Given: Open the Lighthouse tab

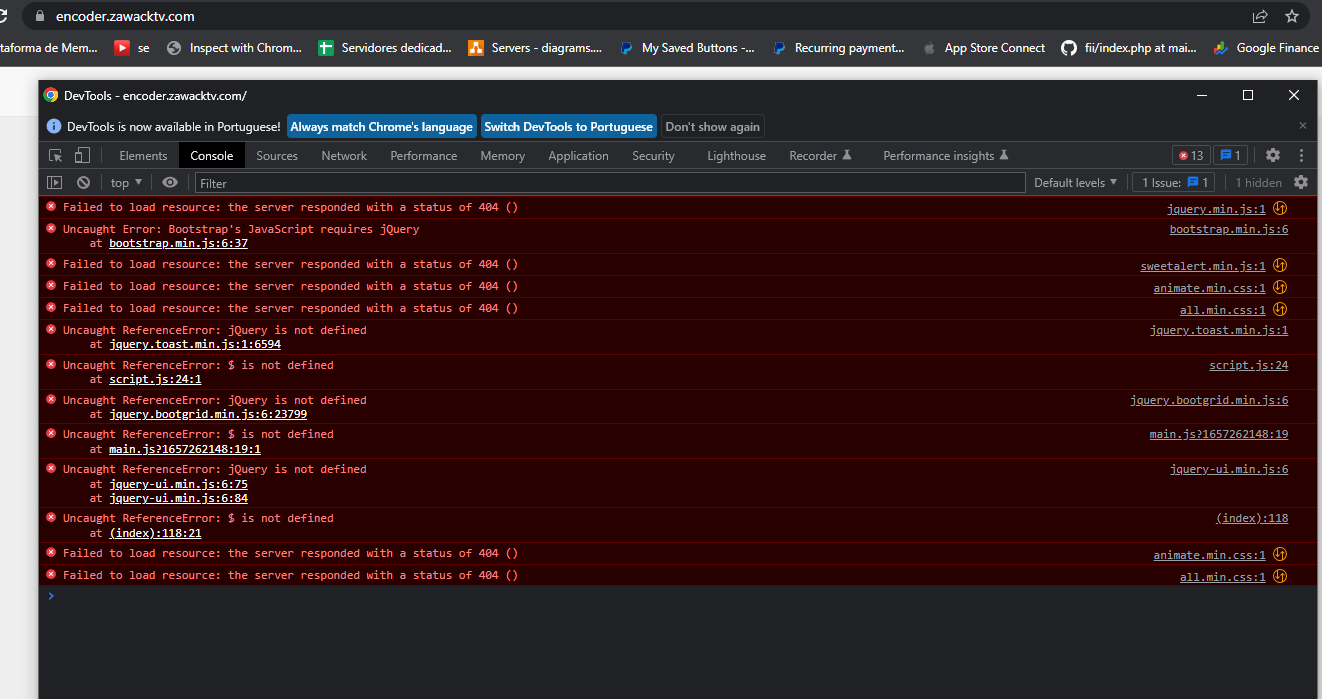Looking at the screenshot, I should 736,155.
